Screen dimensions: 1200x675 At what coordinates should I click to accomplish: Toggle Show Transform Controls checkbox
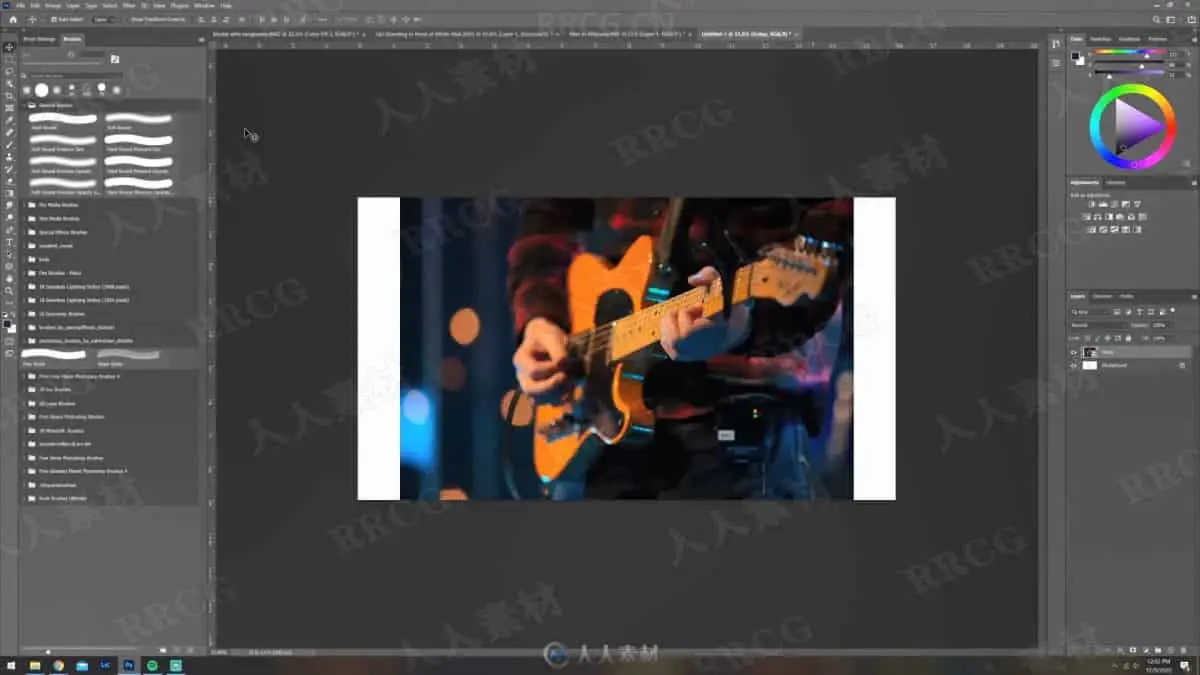[128, 19]
